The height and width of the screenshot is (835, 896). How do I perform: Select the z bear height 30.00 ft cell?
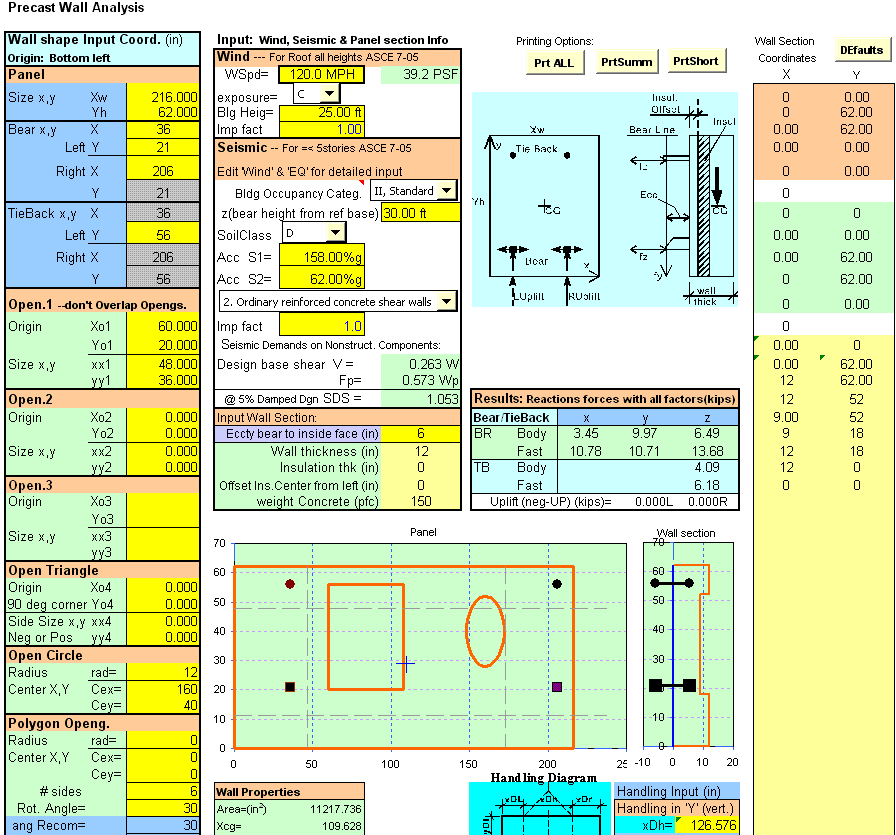[420, 212]
